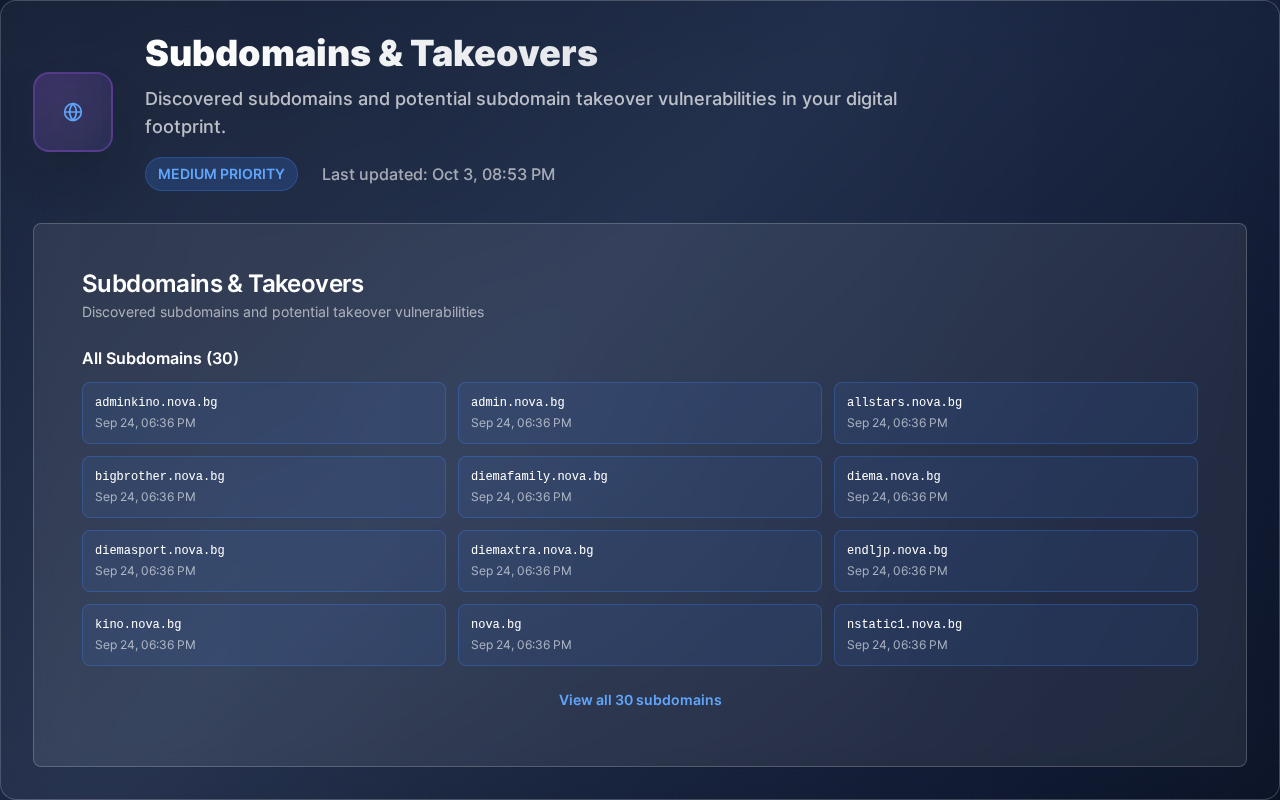Click the globe icon in the header

(x=73, y=112)
